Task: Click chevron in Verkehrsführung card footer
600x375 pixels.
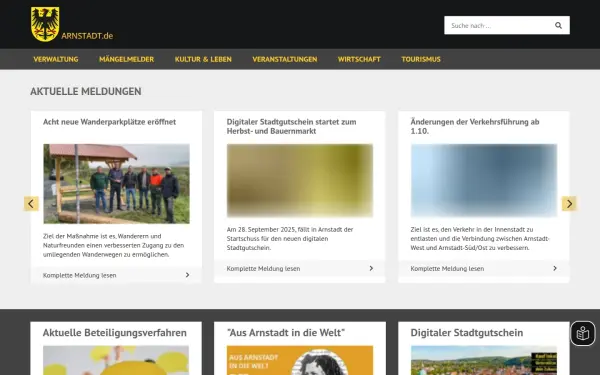Action: click(x=554, y=268)
